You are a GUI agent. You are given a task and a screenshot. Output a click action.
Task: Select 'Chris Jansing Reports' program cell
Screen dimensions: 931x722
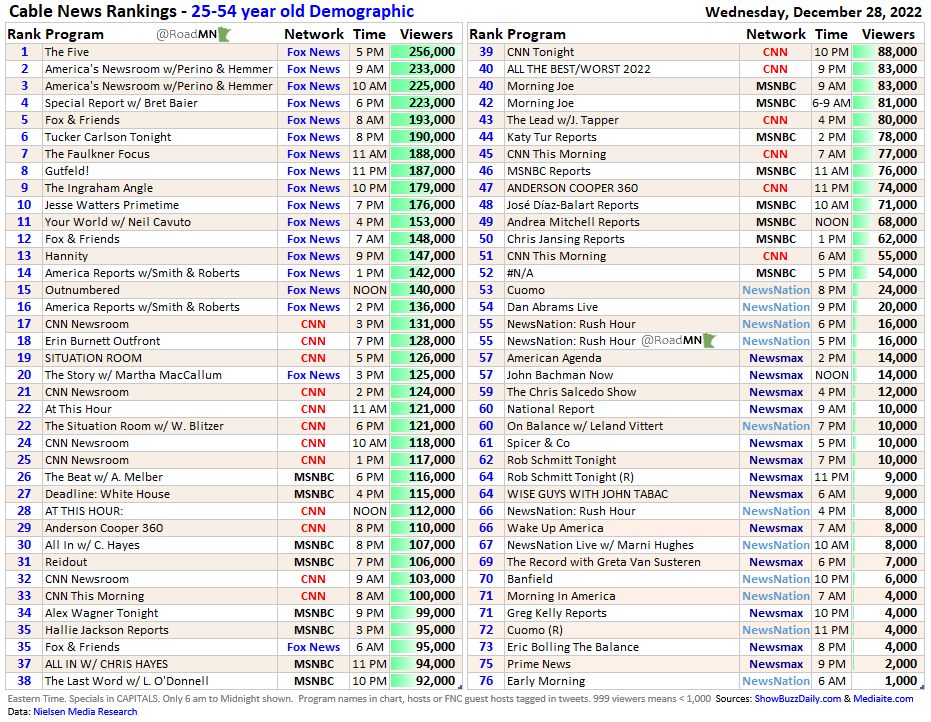(622, 239)
